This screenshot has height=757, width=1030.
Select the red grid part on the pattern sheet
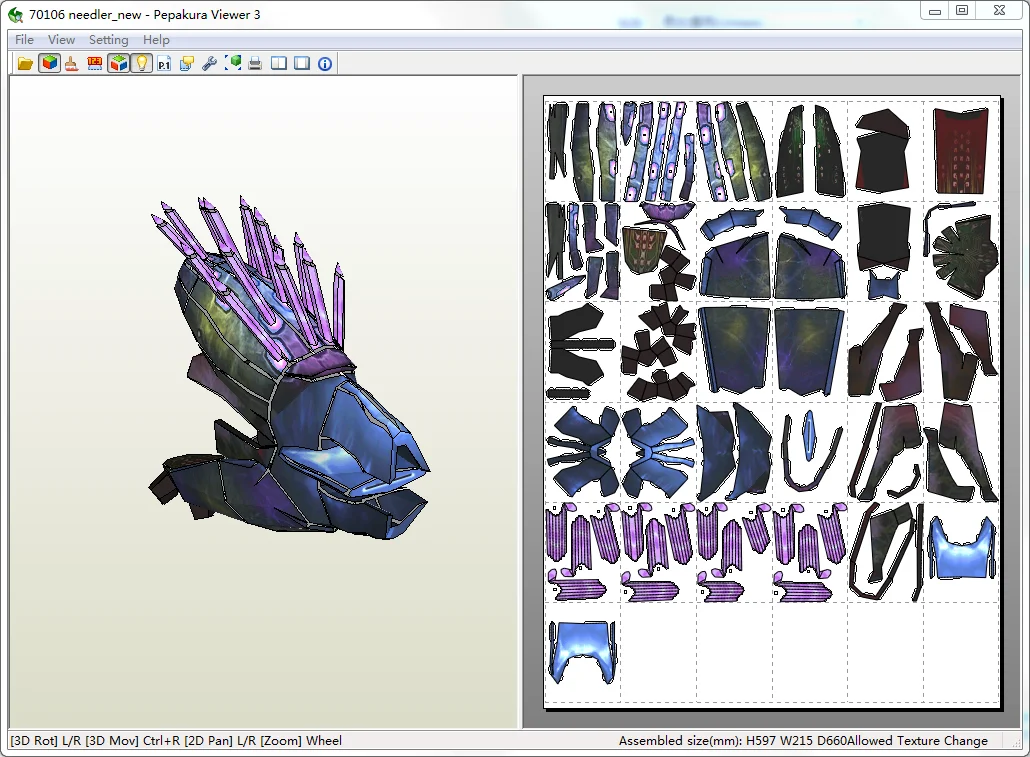(x=960, y=150)
